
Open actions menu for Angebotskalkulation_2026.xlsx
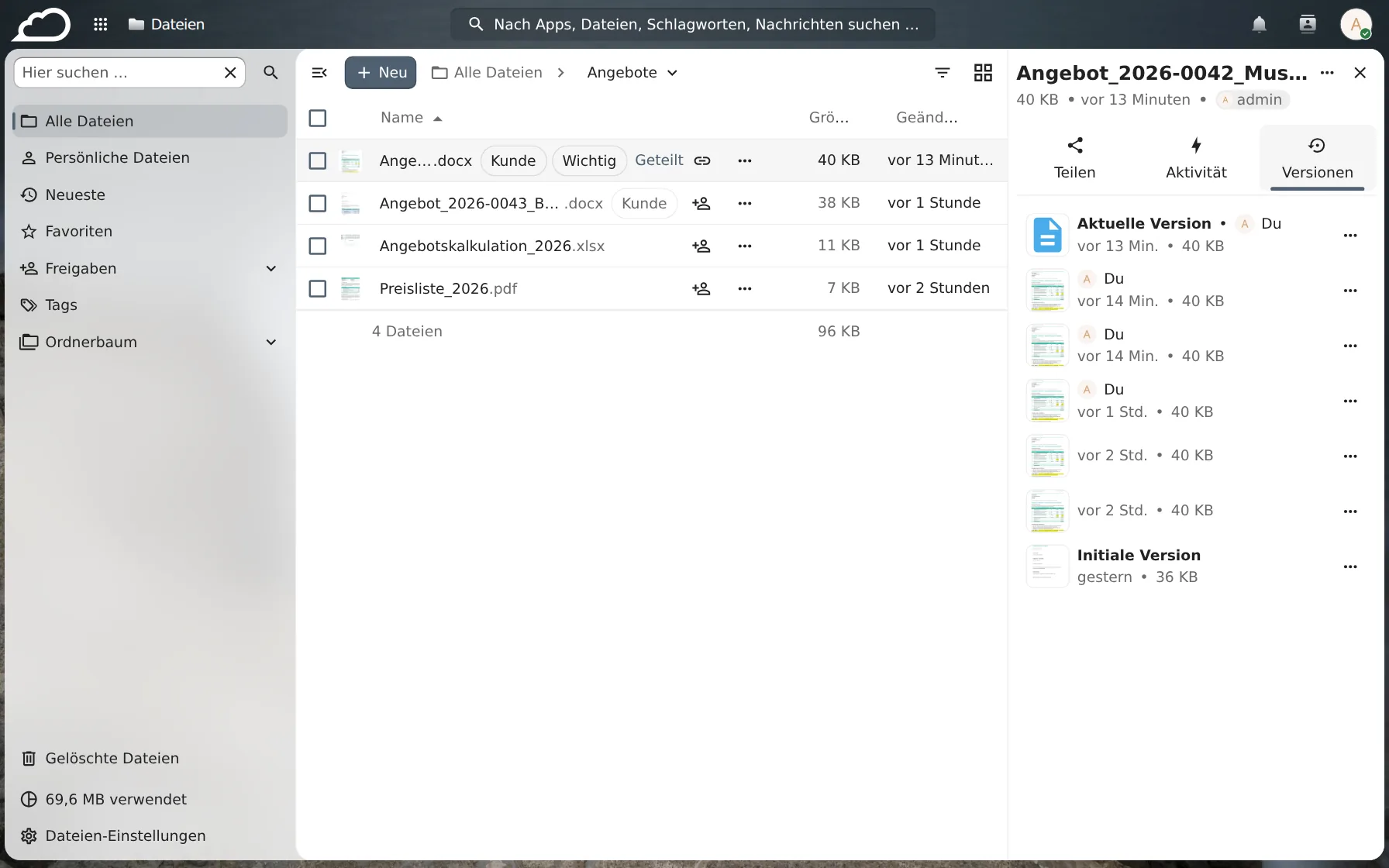(x=745, y=246)
